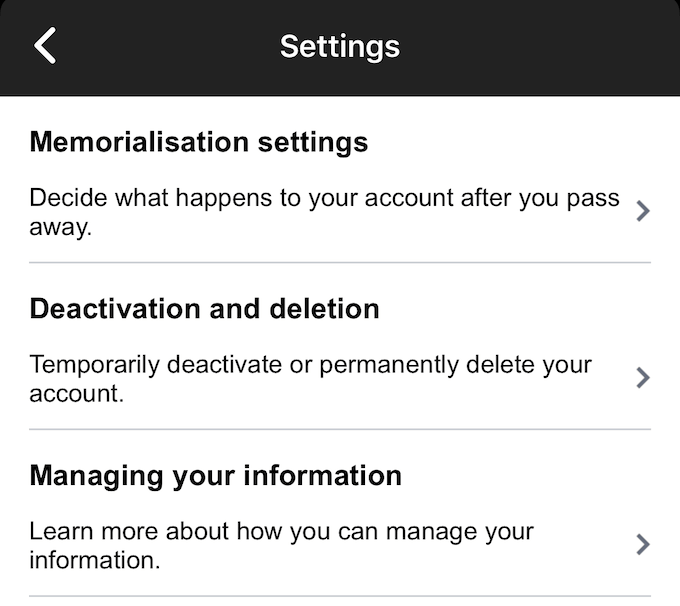Open Memorialisation settings heading
This screenshot has width=680, height=606.
(199, 142)
